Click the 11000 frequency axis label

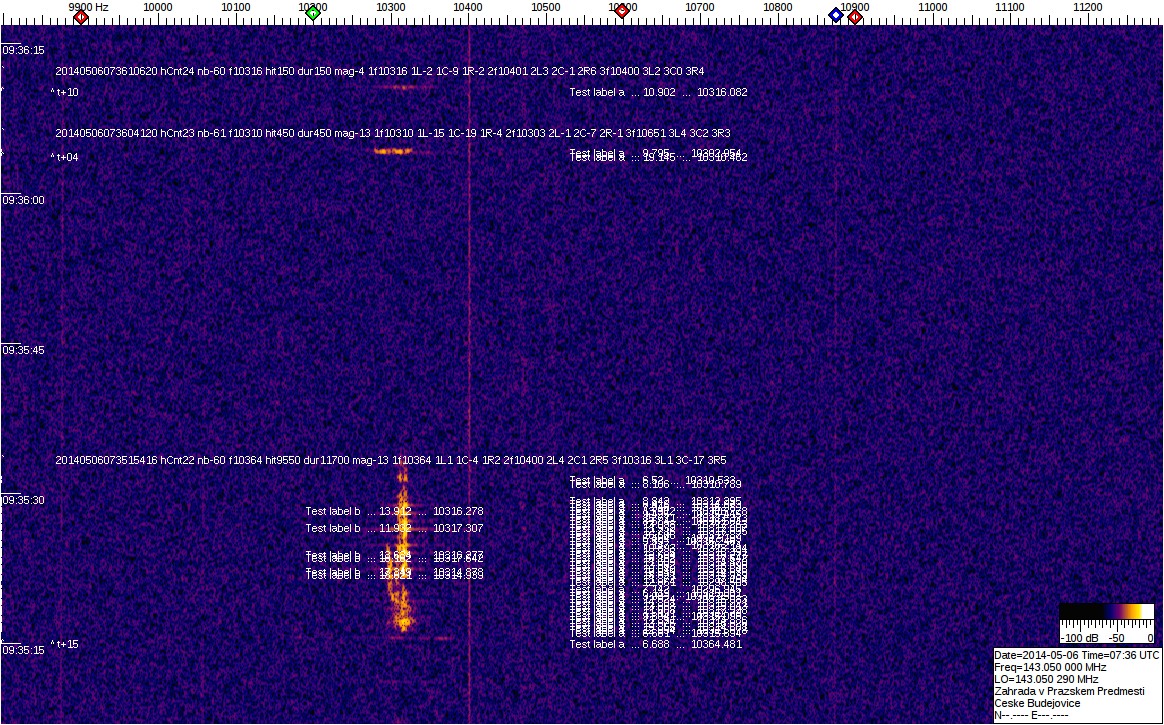point(933,7)
